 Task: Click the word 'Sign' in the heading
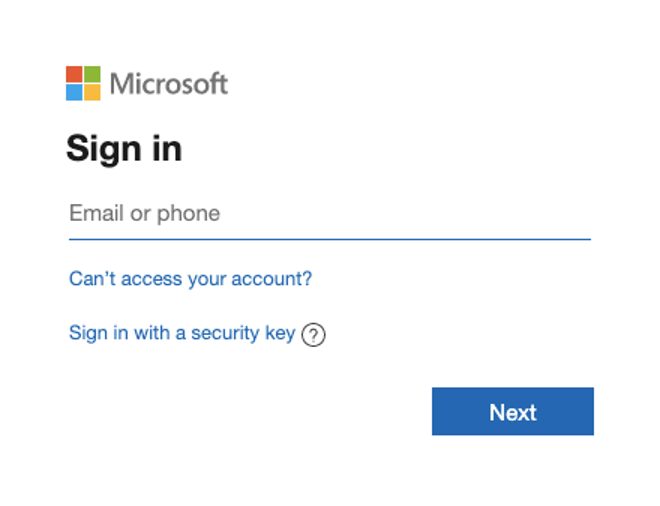104,149
